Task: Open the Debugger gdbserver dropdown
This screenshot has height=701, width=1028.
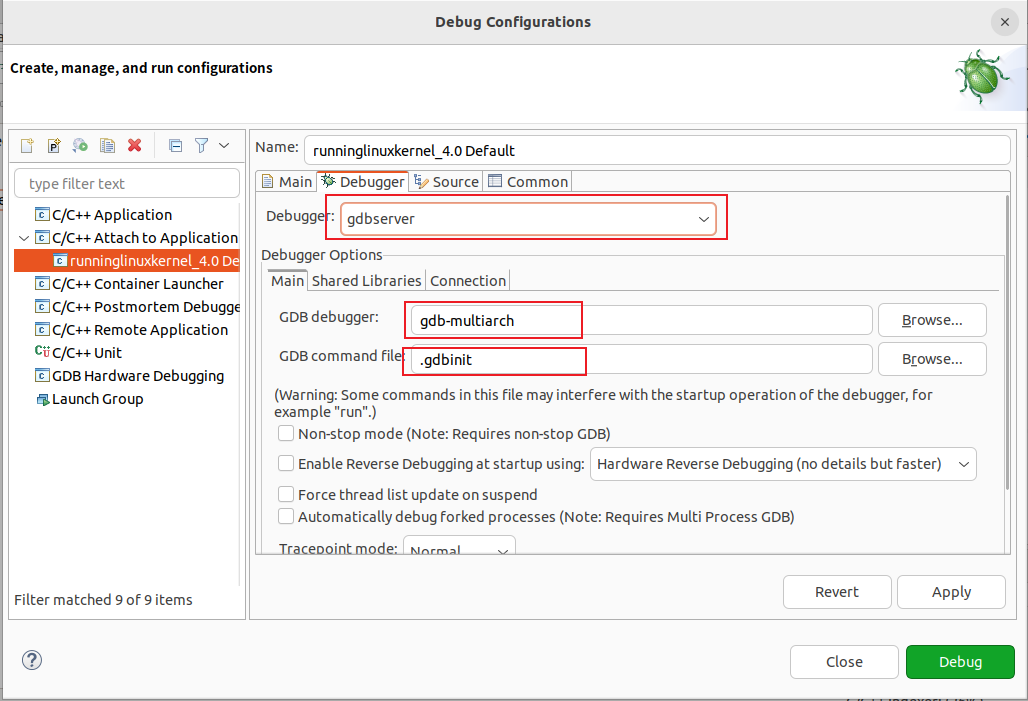Action: 528,219
